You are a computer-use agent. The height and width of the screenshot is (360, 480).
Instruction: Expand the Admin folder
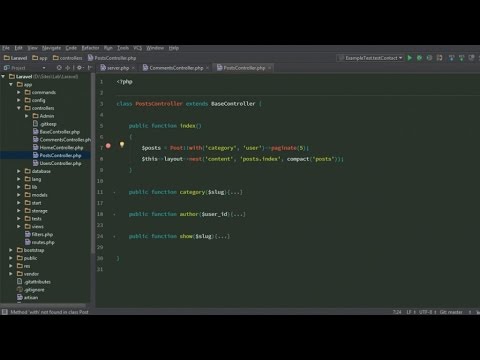27,116
